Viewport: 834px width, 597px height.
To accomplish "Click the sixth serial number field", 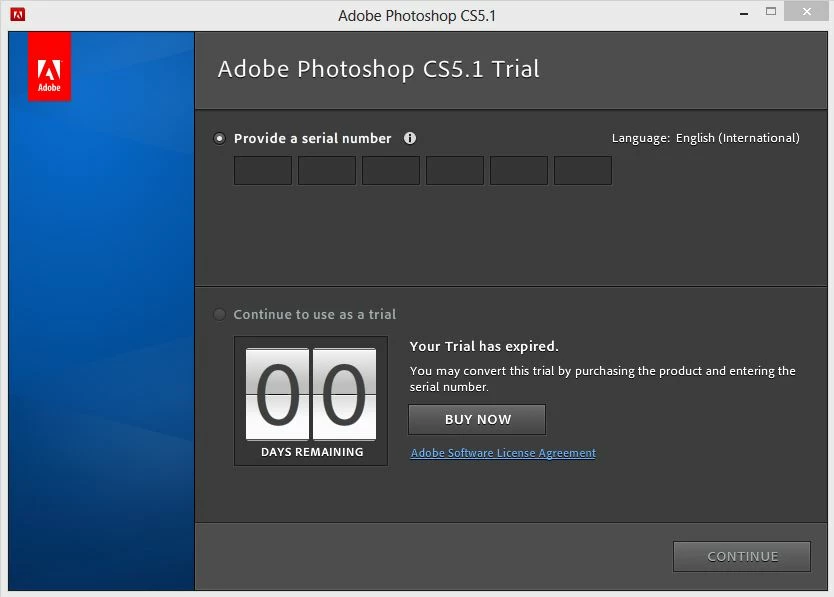I will coord(582,170).
